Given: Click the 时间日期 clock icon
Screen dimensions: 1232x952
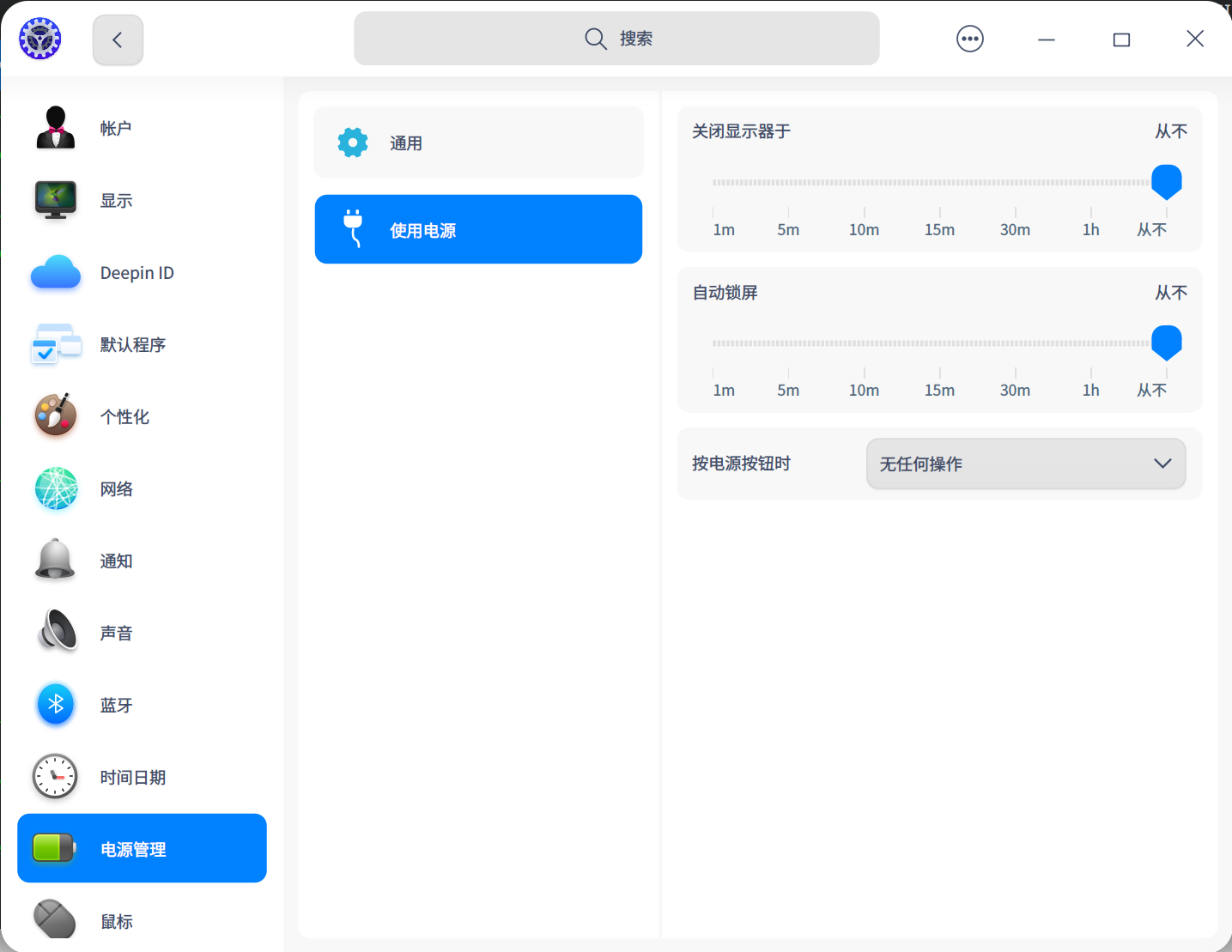Looking at the screenshot, I should [x=56, y=777].
